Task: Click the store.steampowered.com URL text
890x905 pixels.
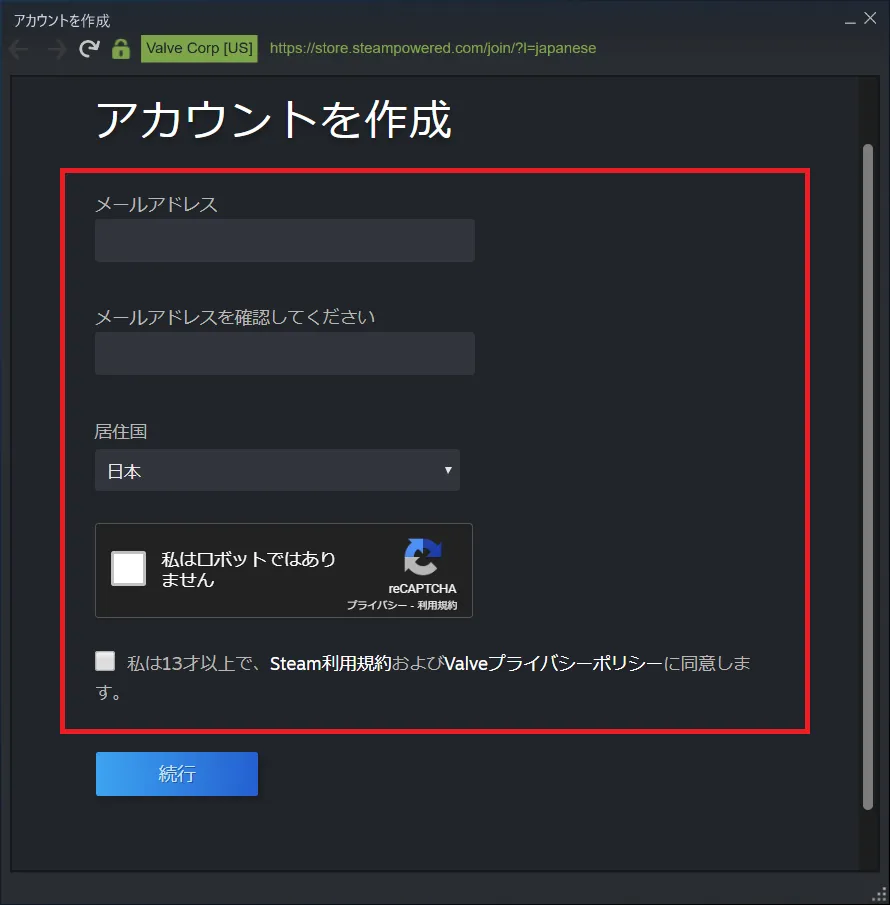Action: coord(433,48)
